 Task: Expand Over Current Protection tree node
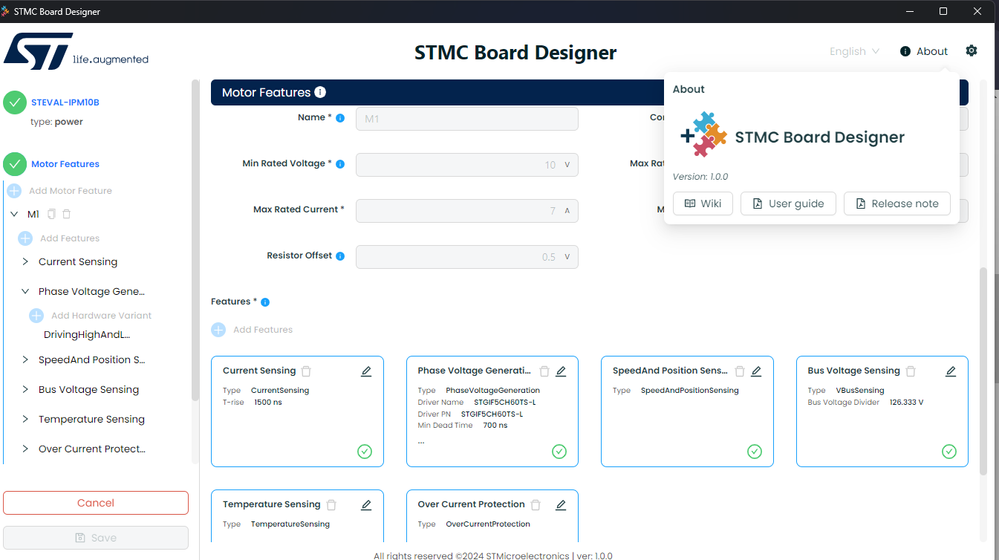pyautogui.click(x=25, y=449)
